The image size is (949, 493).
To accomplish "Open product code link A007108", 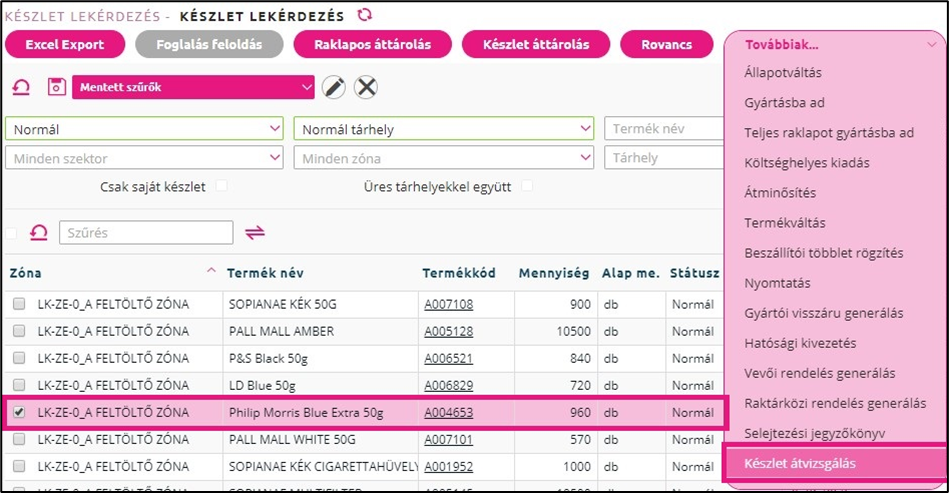I will tap(448, 304).
